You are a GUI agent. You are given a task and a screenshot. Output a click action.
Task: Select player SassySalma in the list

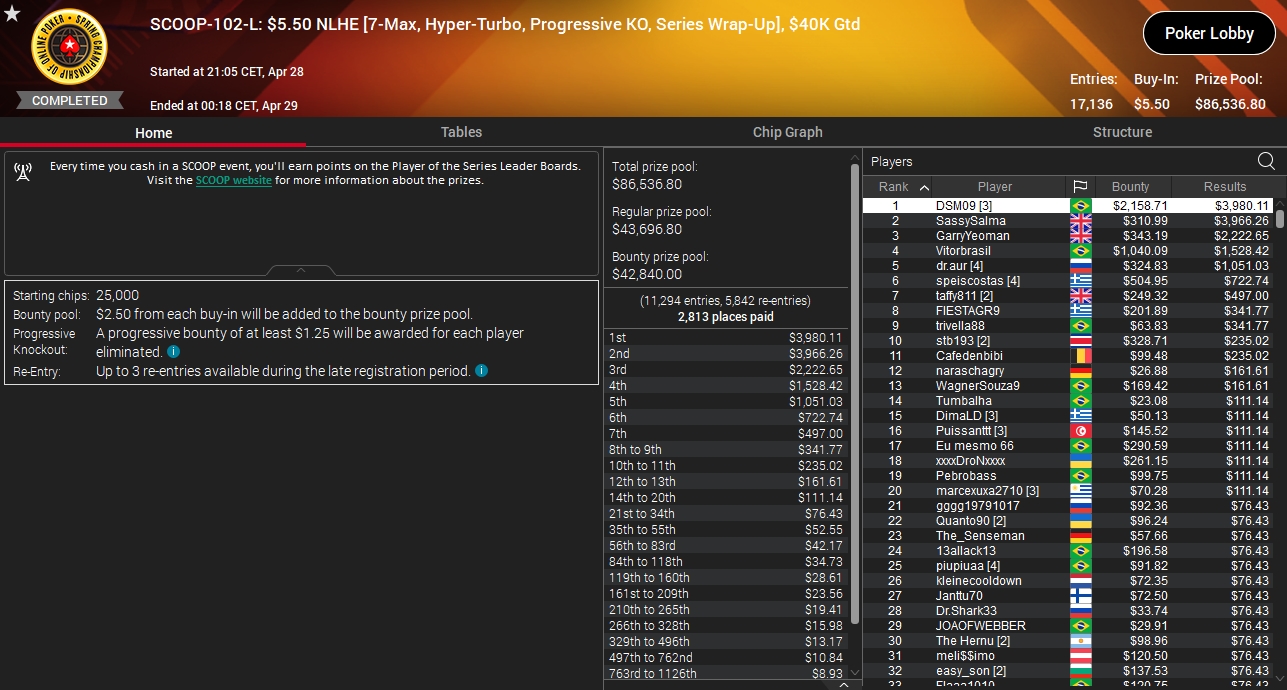tap(970, 221)
